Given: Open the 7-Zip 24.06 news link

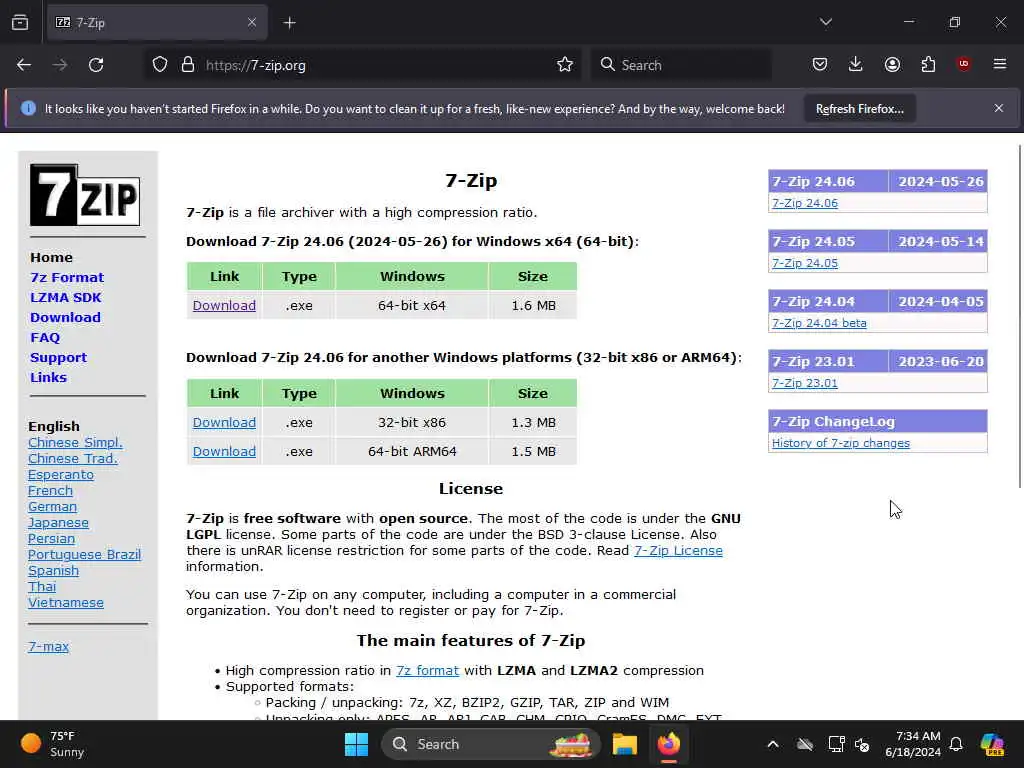Looking at the screenshot, I should coord(805,203).
